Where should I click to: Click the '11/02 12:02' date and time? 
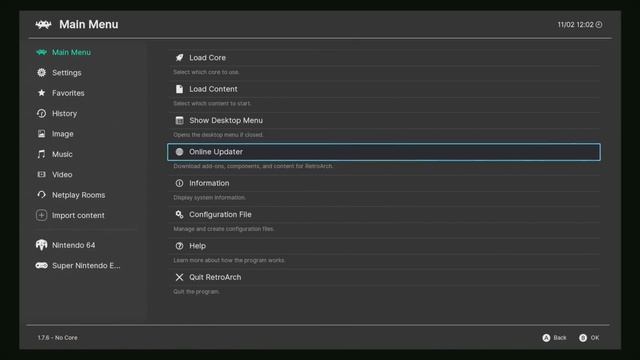pyautogui.click(x=576, y=24)
